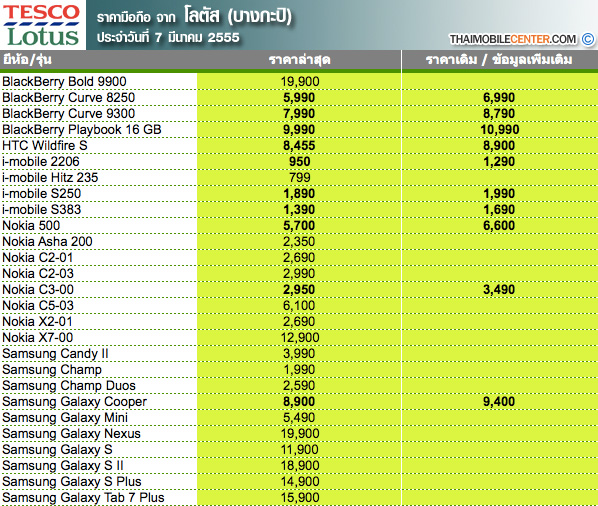Click the HTC Wildfire S model name
The image size is (598, 506).
tap(45, 145)
